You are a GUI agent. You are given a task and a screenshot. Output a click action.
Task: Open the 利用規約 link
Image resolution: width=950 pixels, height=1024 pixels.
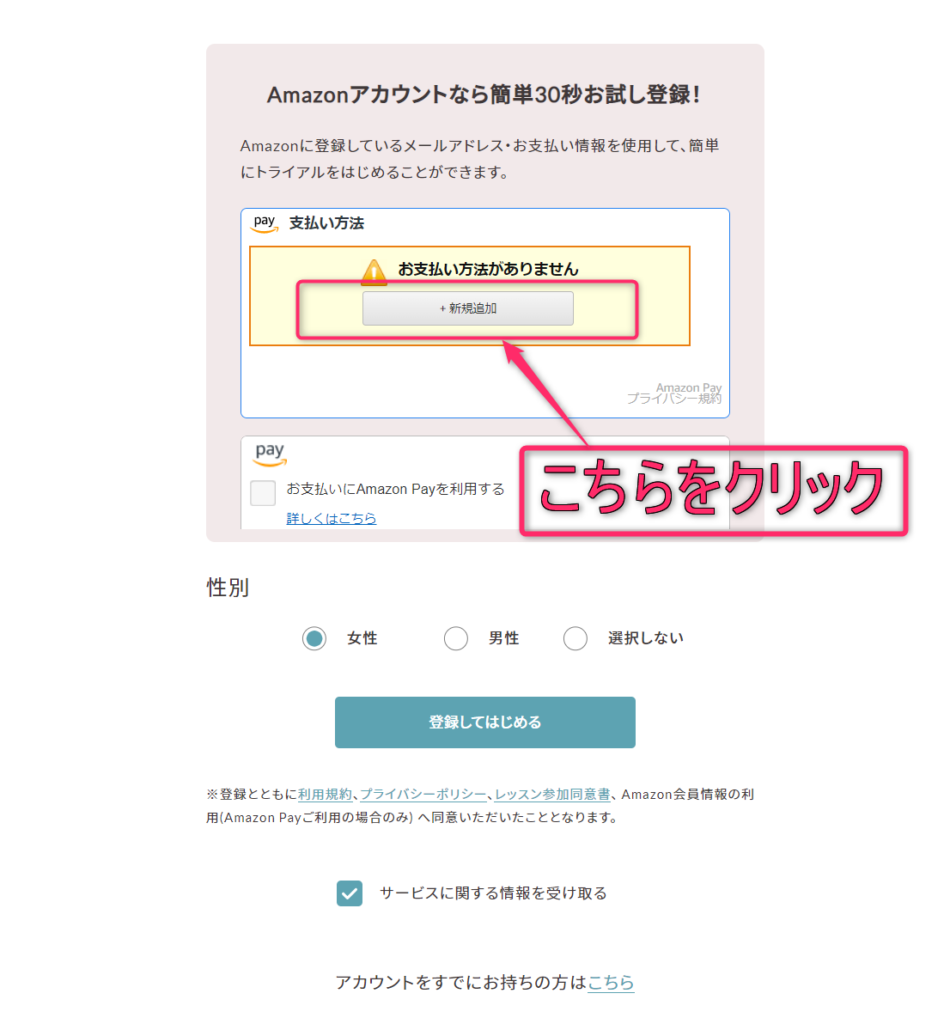pyautogui.click(x=325, y=795)
